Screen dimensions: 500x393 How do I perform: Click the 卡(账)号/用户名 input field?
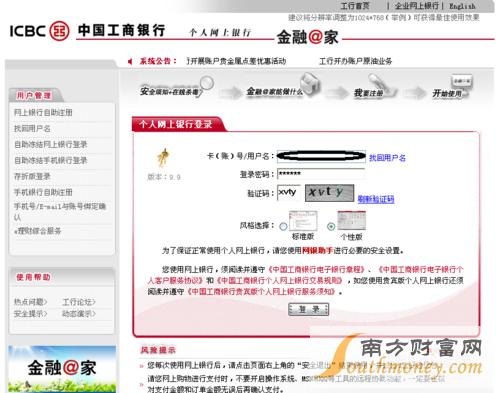(321, 156)
